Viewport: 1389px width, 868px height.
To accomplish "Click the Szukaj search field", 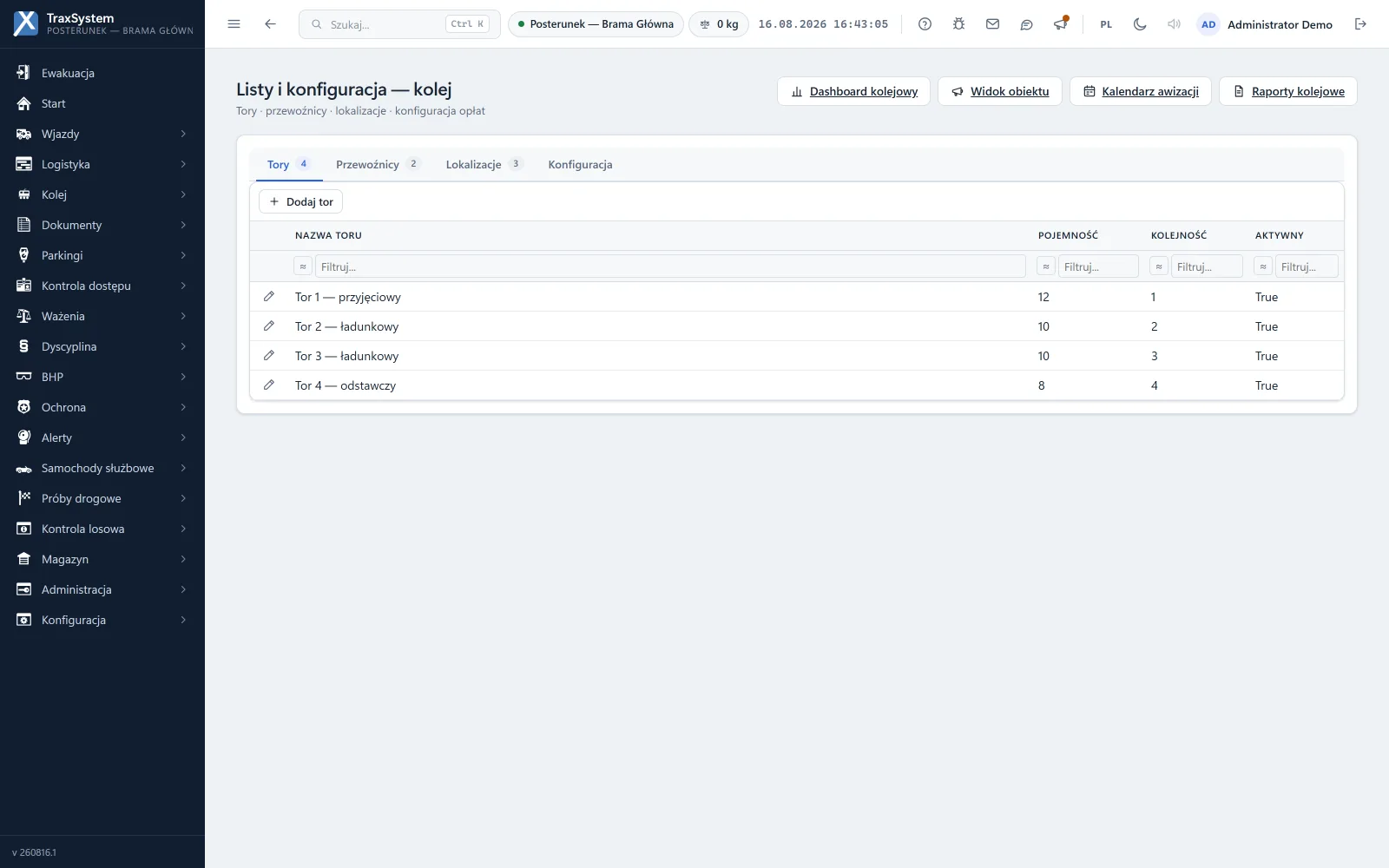I will (399, 24).
